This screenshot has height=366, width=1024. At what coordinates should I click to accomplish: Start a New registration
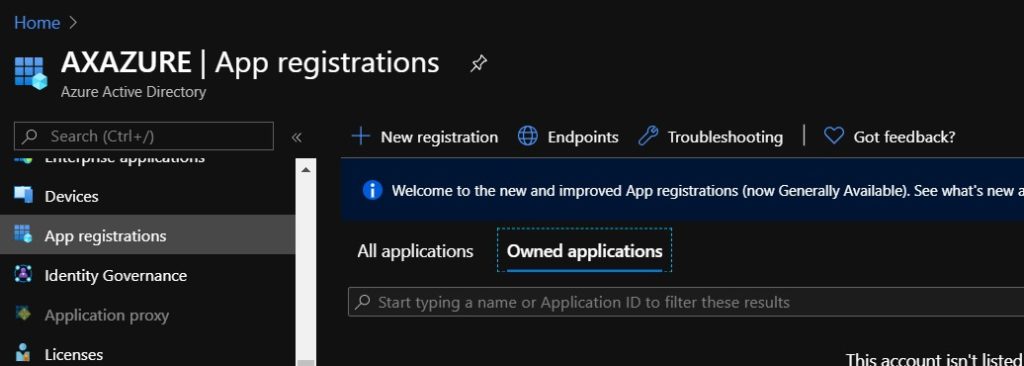424,137
